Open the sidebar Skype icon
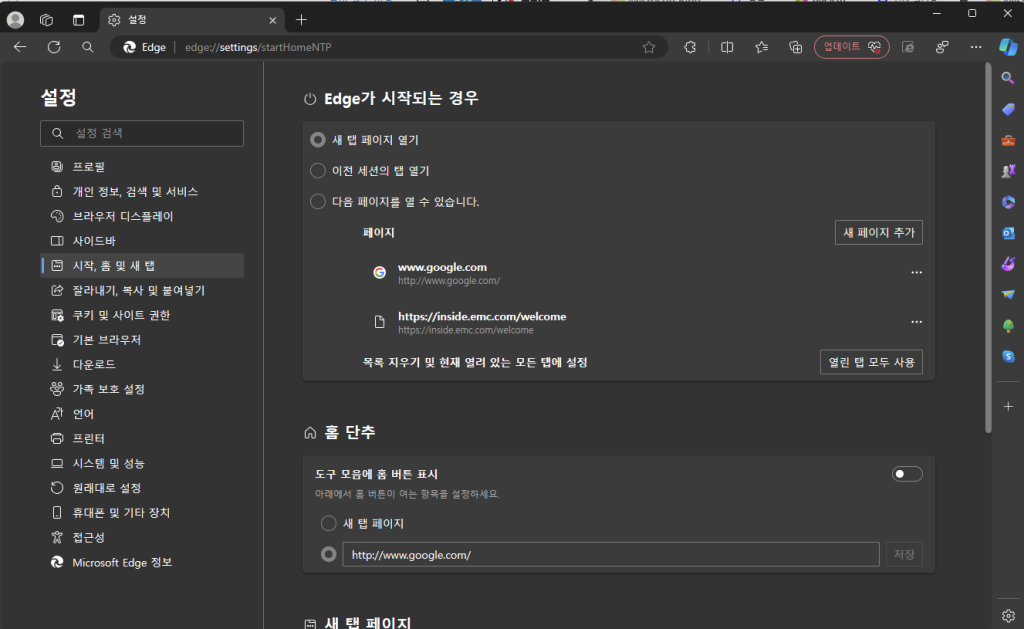 [x=1008, y=357]
